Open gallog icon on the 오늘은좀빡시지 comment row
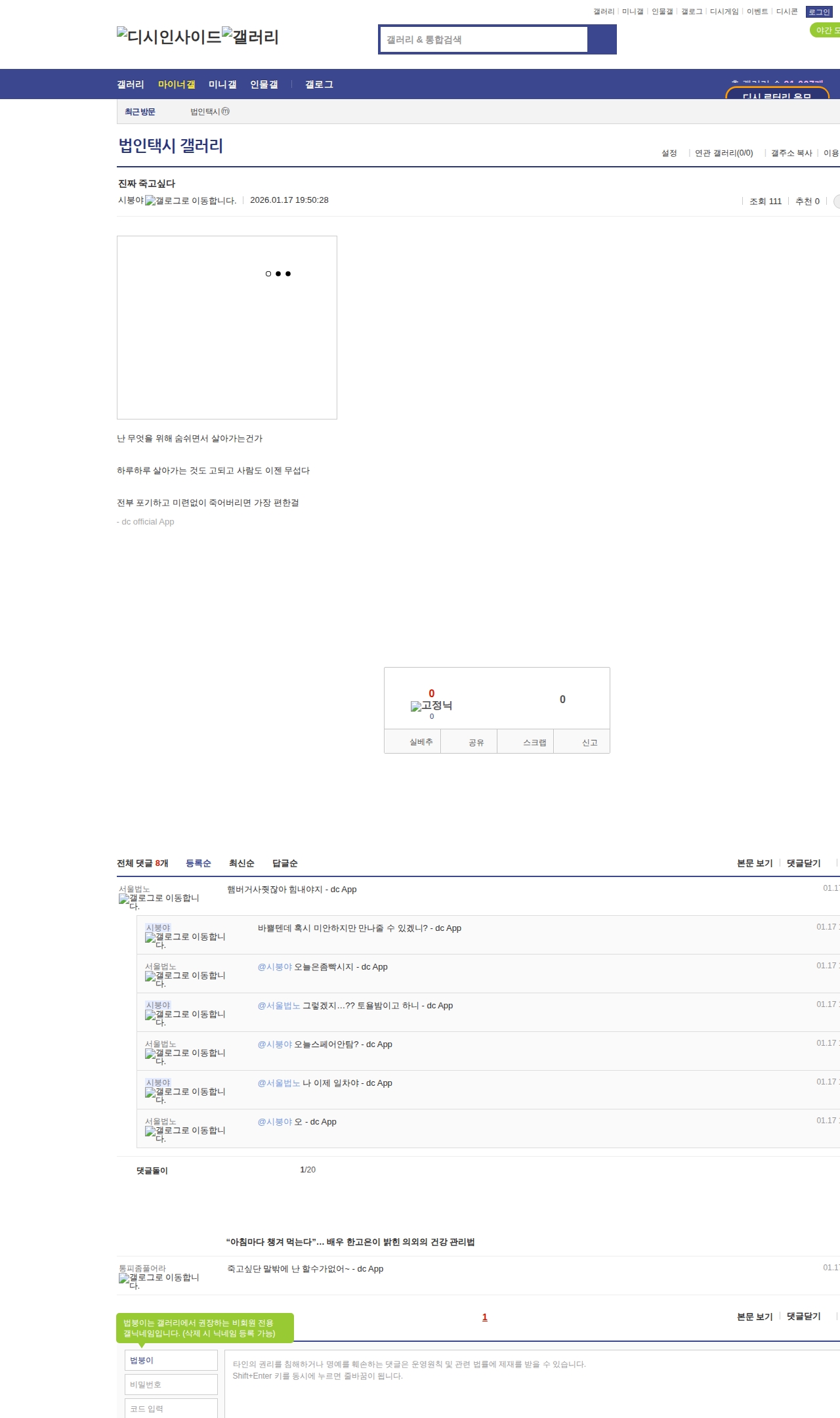 185,979
